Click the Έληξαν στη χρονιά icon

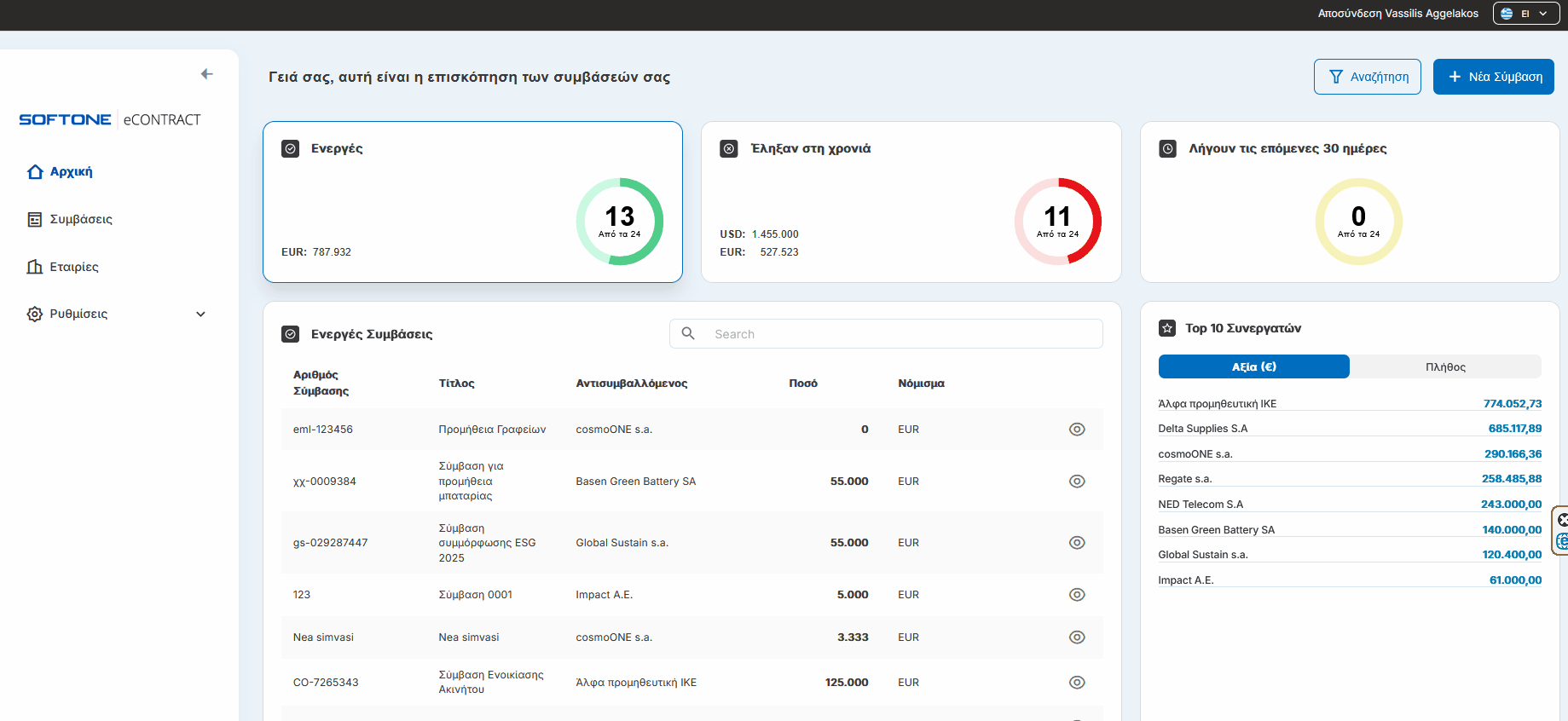729,149
